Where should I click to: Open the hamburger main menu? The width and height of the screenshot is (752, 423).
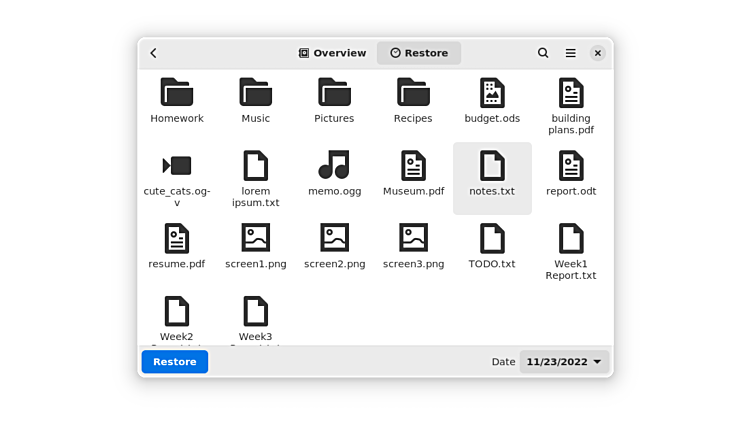(x=570, y=53)
